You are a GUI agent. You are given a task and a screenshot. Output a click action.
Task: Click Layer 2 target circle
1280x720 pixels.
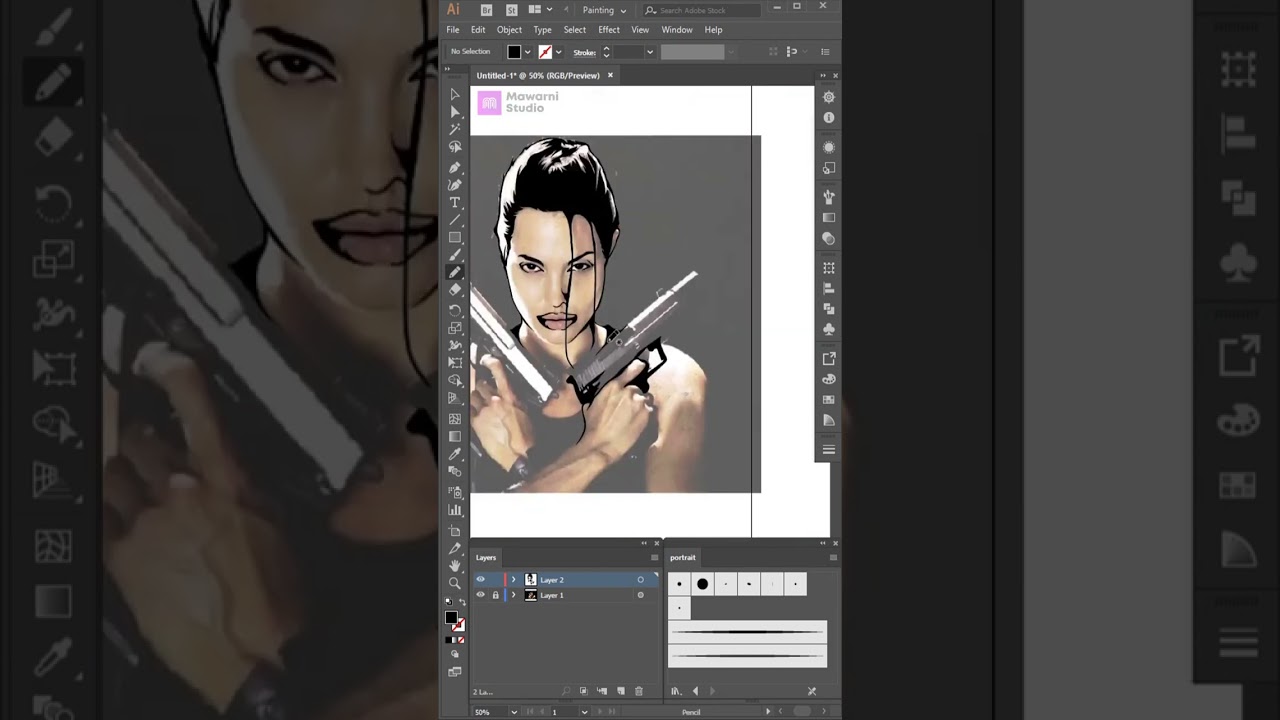641,580
